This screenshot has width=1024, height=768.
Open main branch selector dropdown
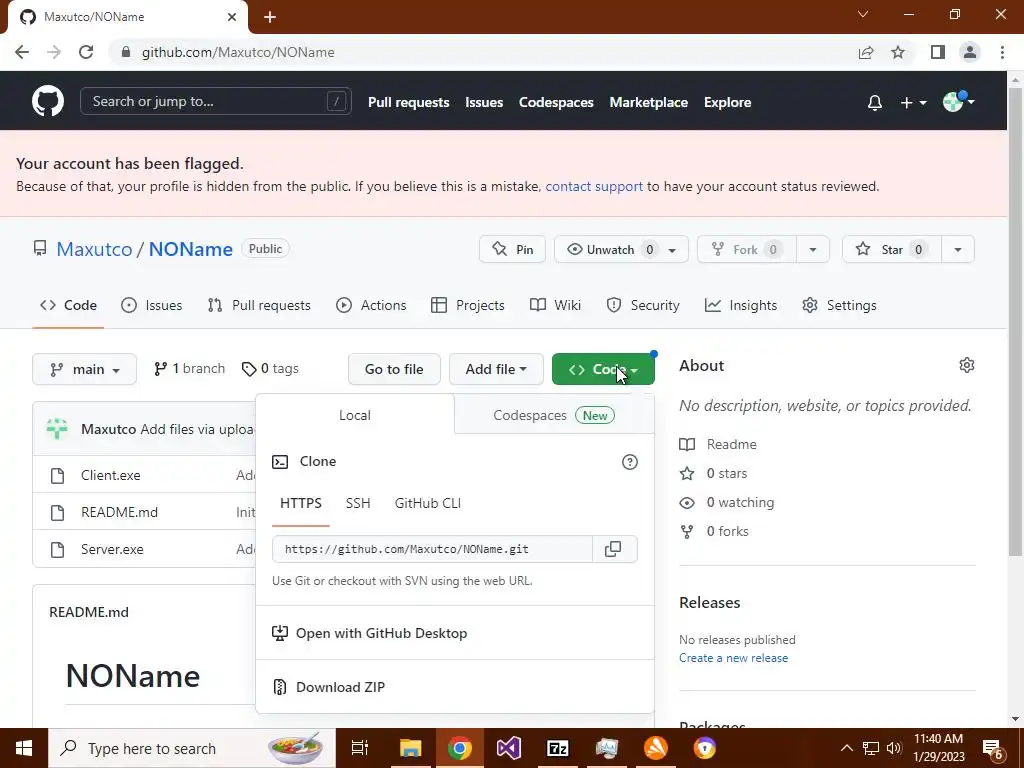84,369
